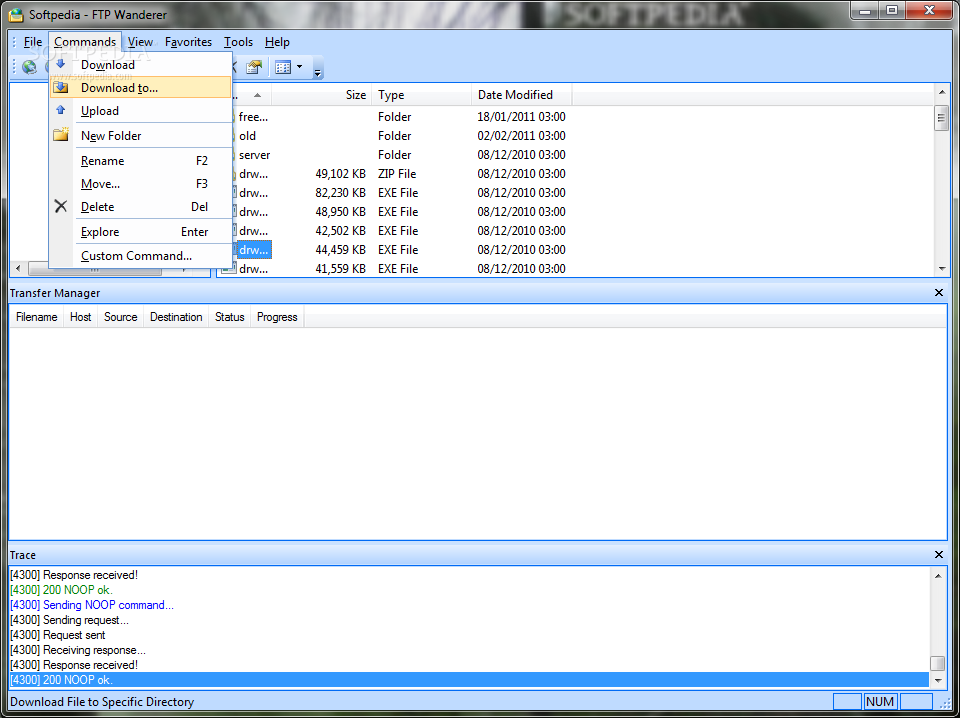Open the File menu
Viewport: 960px width, 718px height.
tap(32, 42)
